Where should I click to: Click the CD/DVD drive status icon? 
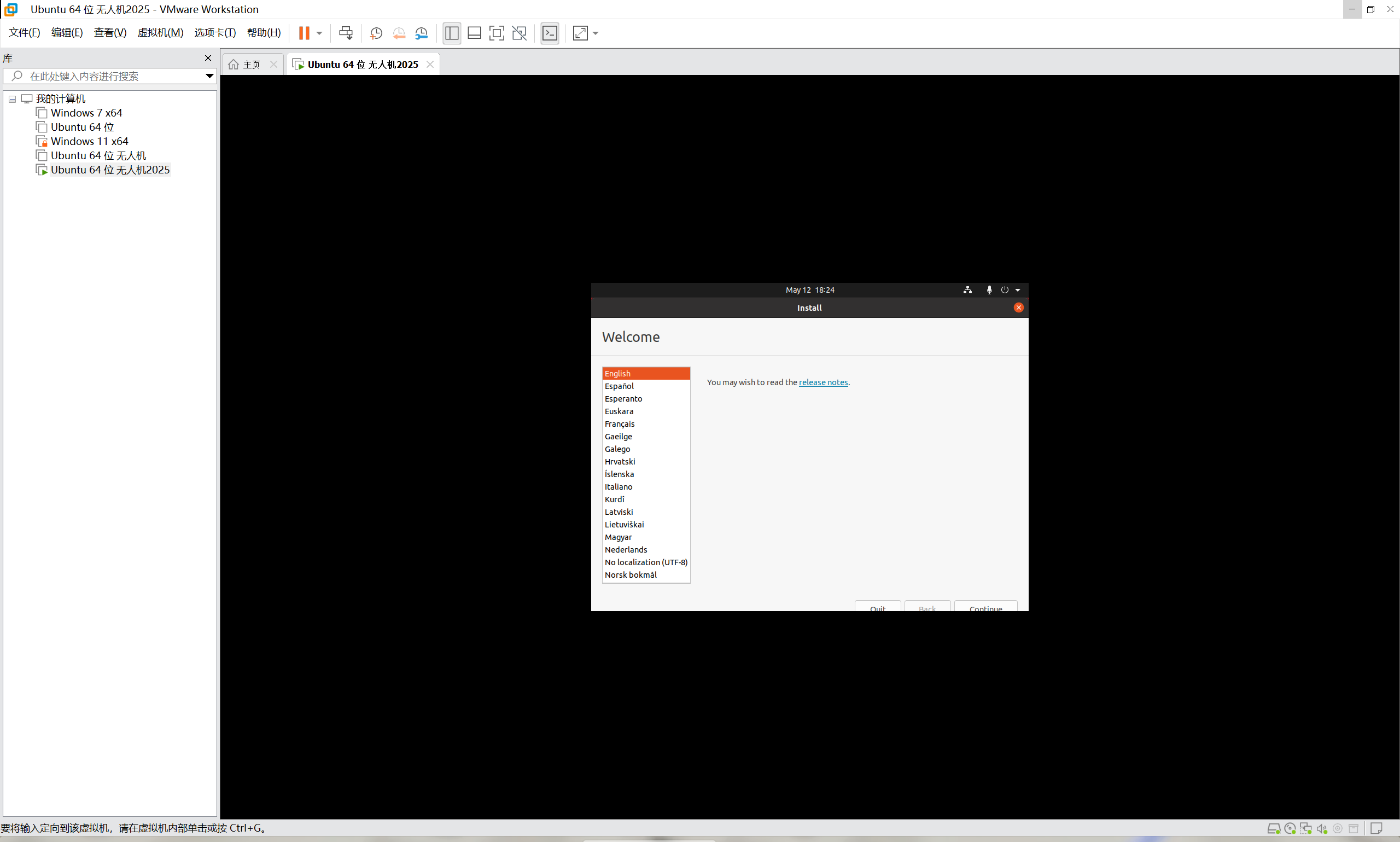click(1290, 828)
